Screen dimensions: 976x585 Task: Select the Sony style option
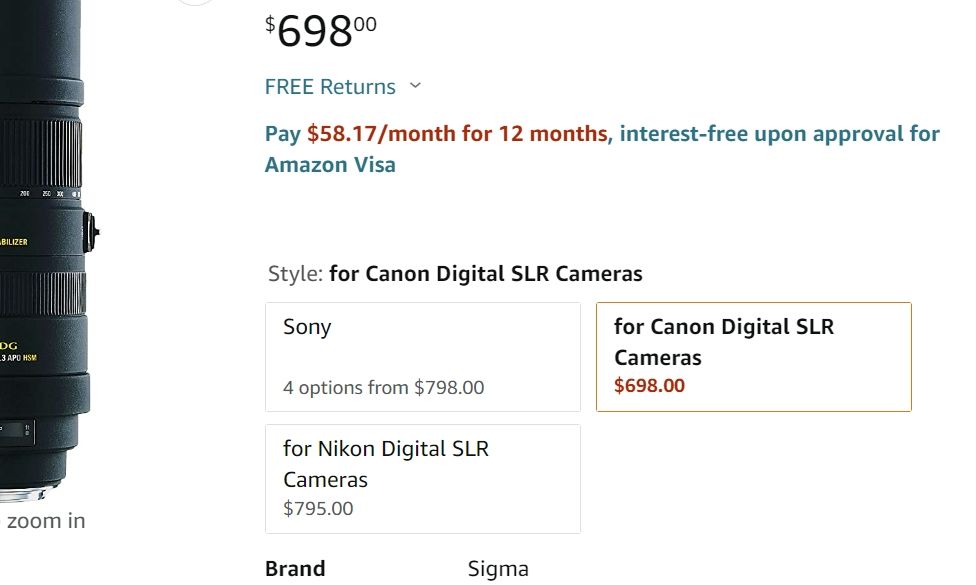point(422,357)
